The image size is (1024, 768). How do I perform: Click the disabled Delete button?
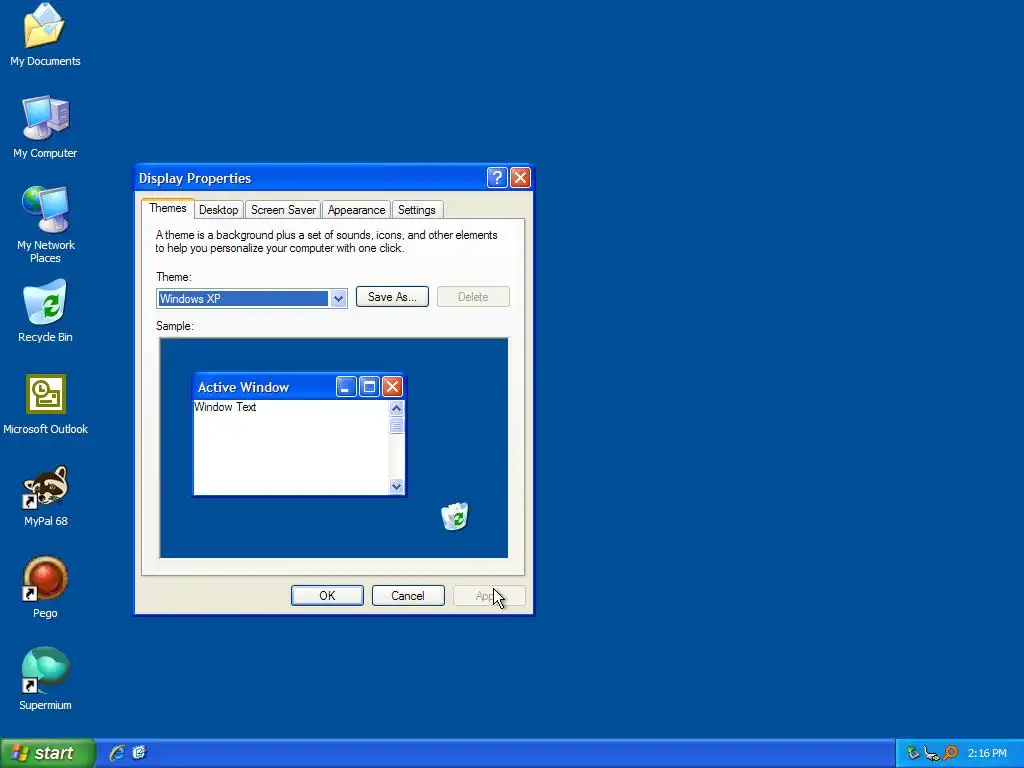tap(473, 297)
